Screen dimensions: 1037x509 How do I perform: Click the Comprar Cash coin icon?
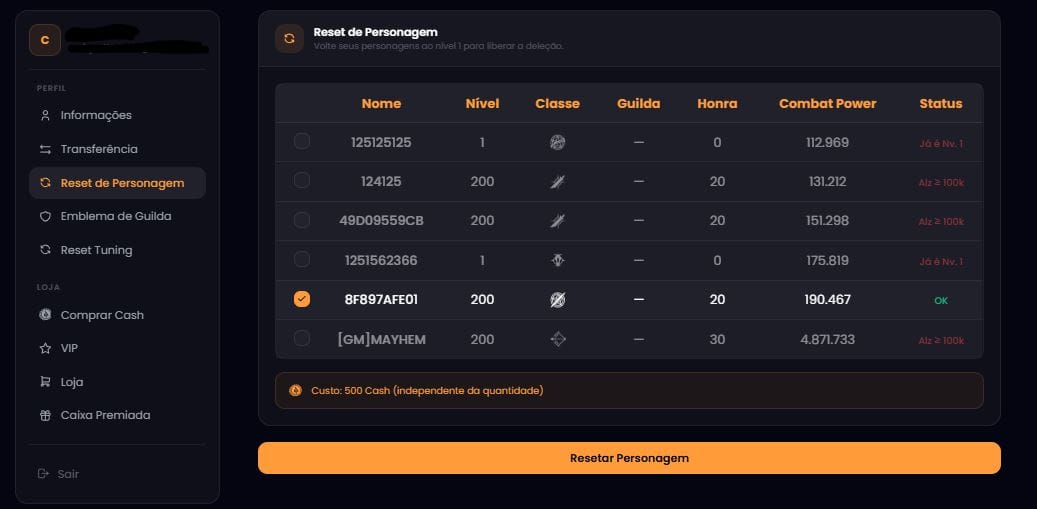pyautogui.click(x=45, y=315)
